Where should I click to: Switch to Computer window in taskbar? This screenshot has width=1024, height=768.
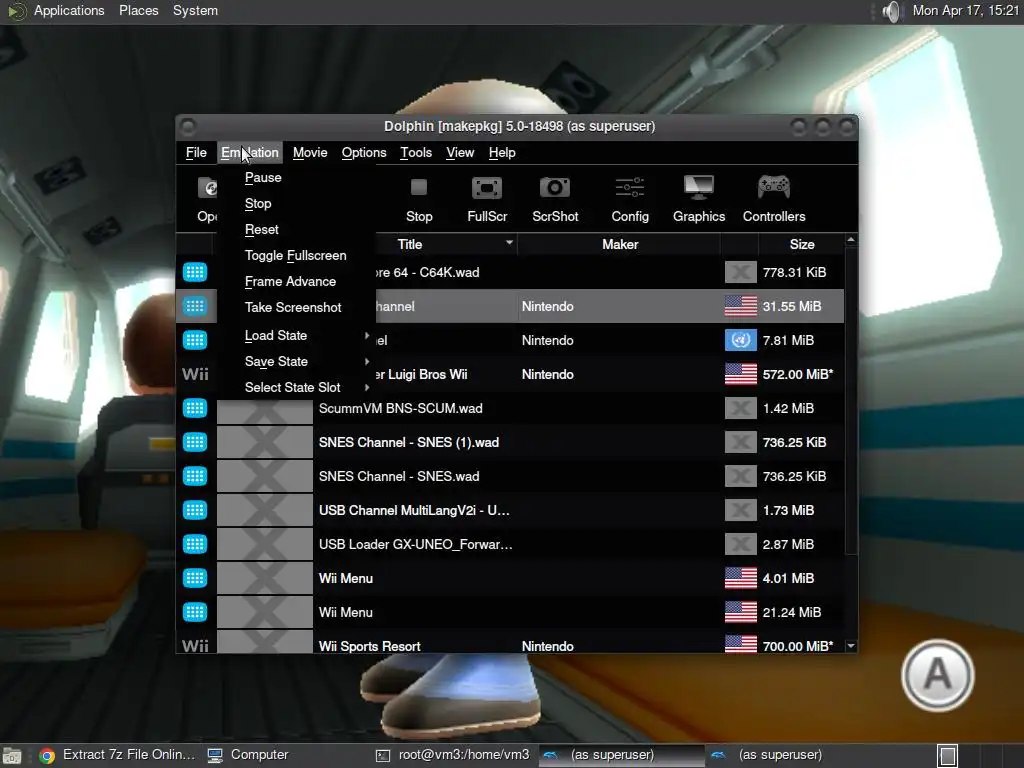coord(248,756)
